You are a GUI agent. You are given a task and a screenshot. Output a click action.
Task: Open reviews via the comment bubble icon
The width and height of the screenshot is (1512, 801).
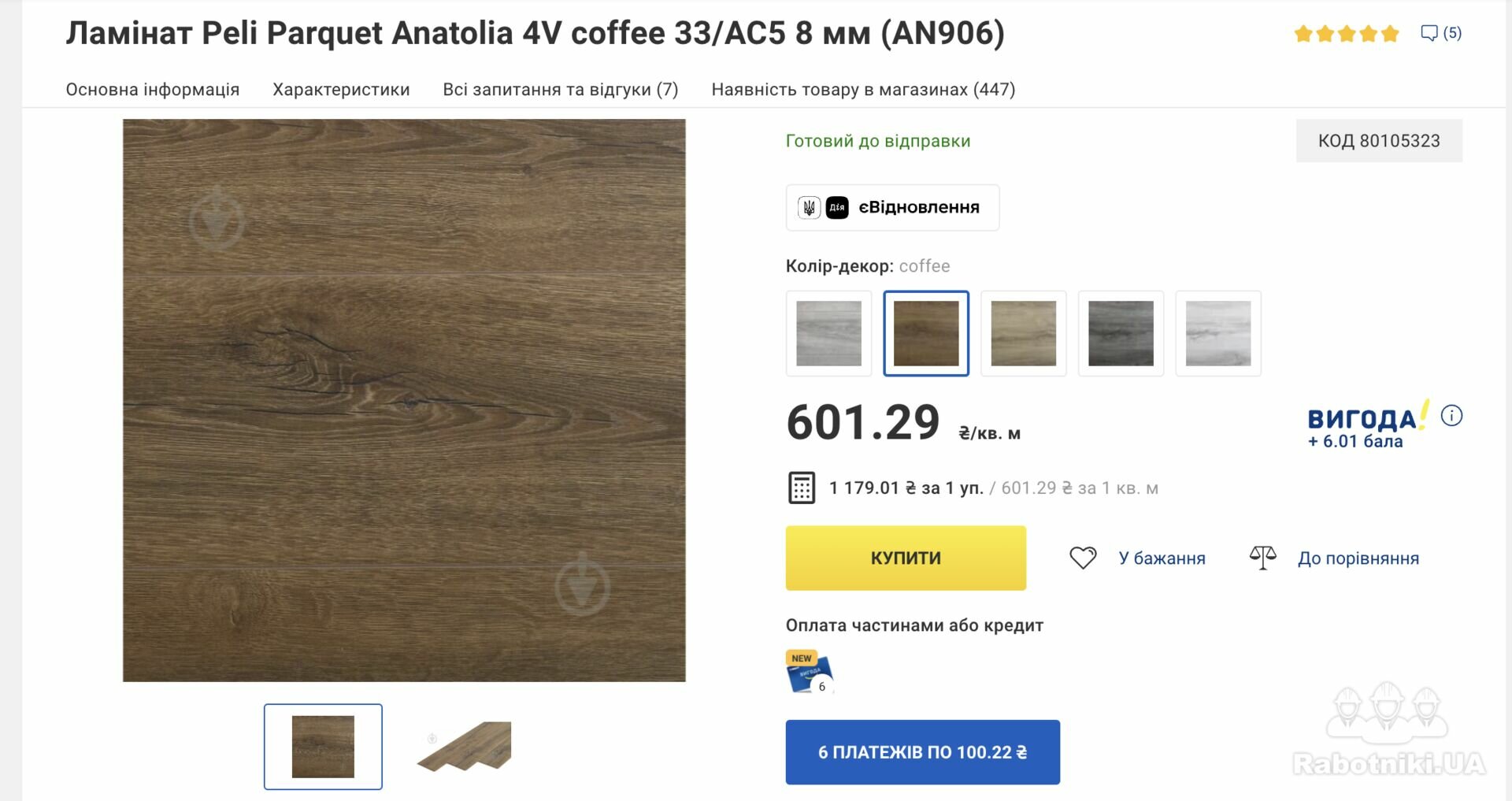coord(1429,33)
